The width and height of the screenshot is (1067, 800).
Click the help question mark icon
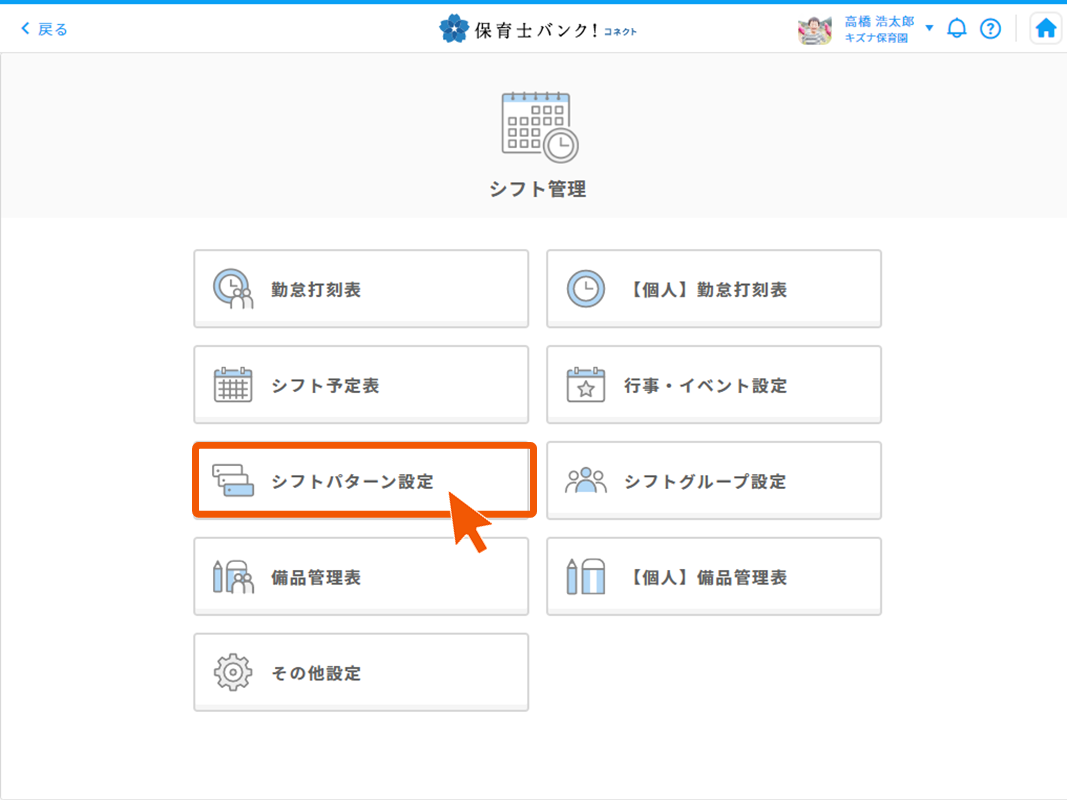click(990, 28)
